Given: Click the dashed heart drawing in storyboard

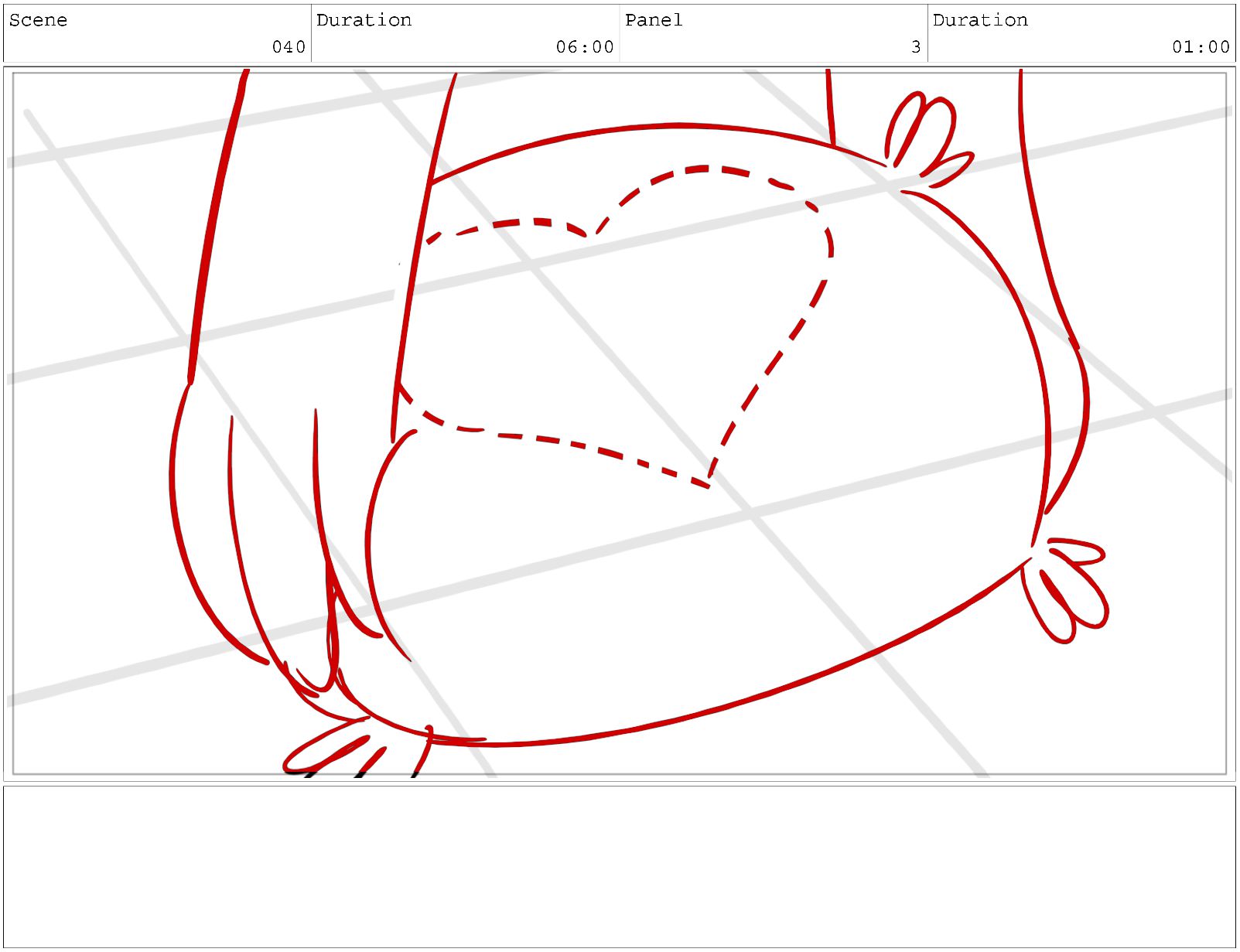Looking at the screenshot, I should point(615,326).
